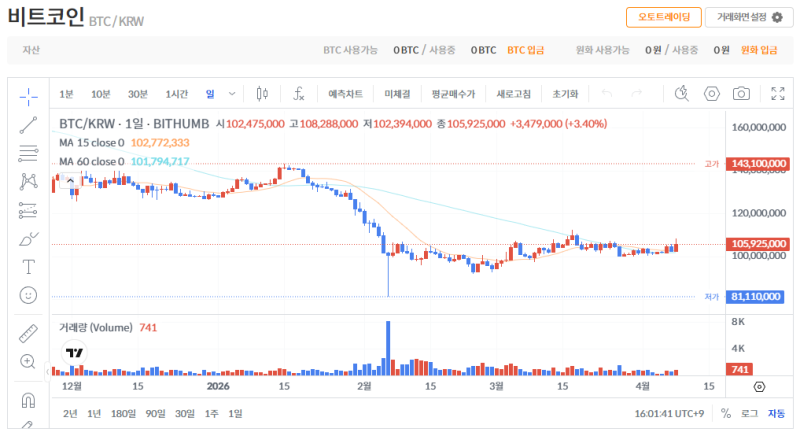The image size is (800, 436).
Task: Set range to 1일
Action: point(235,414)
